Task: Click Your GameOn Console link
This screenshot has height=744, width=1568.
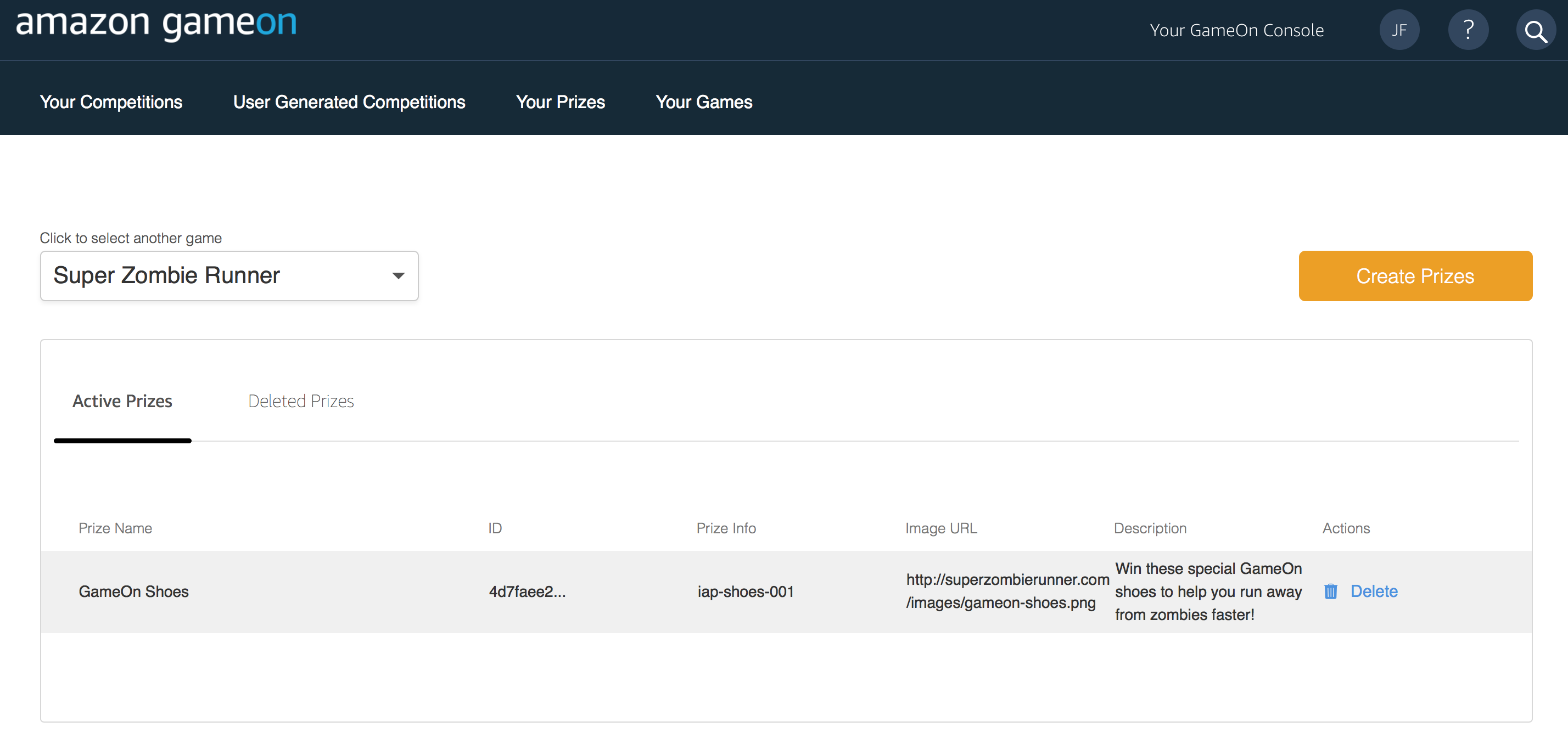Action: 1236,30
